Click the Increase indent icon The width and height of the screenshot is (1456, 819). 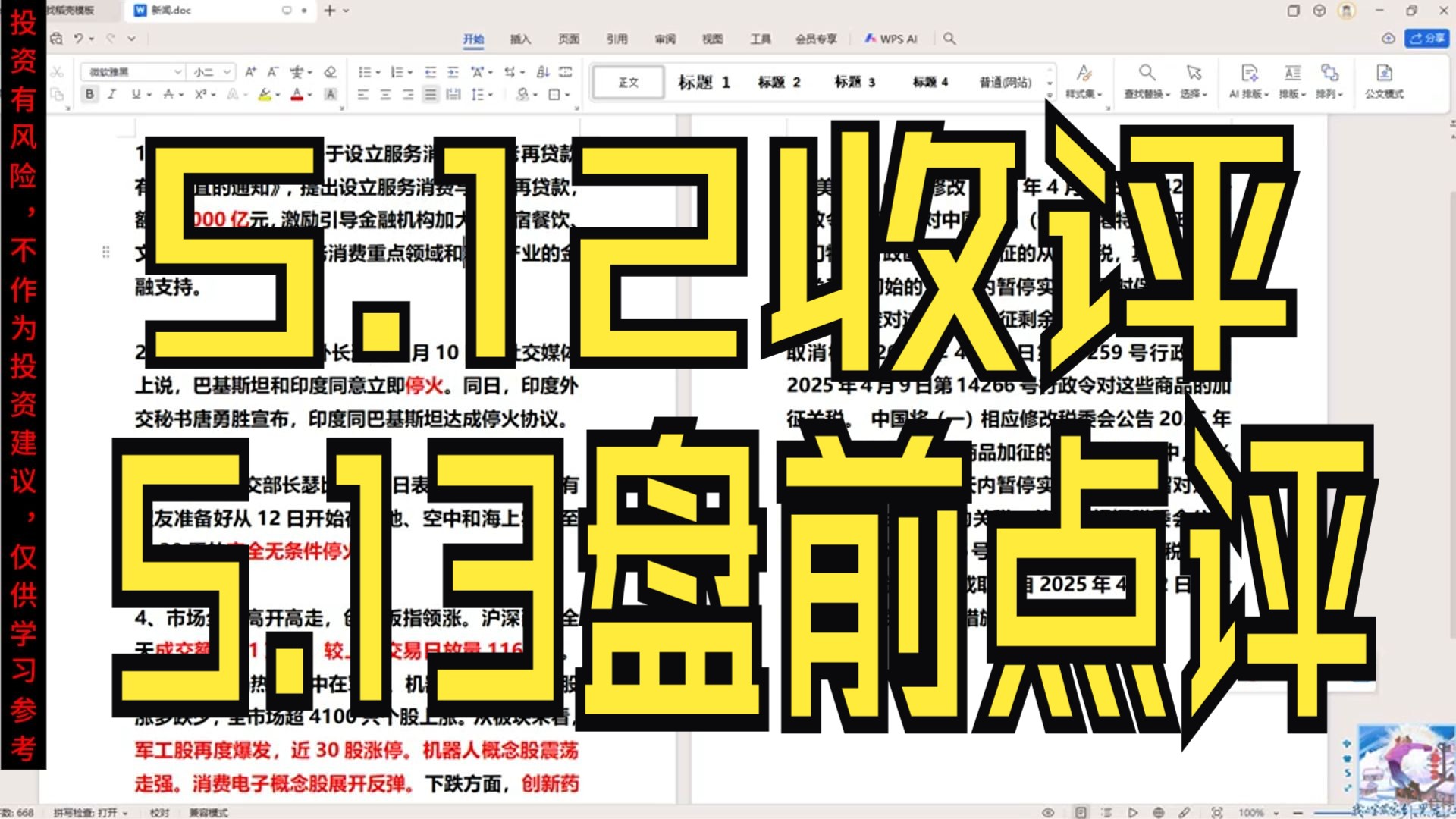pyautogui.click(x=453, y=72)
